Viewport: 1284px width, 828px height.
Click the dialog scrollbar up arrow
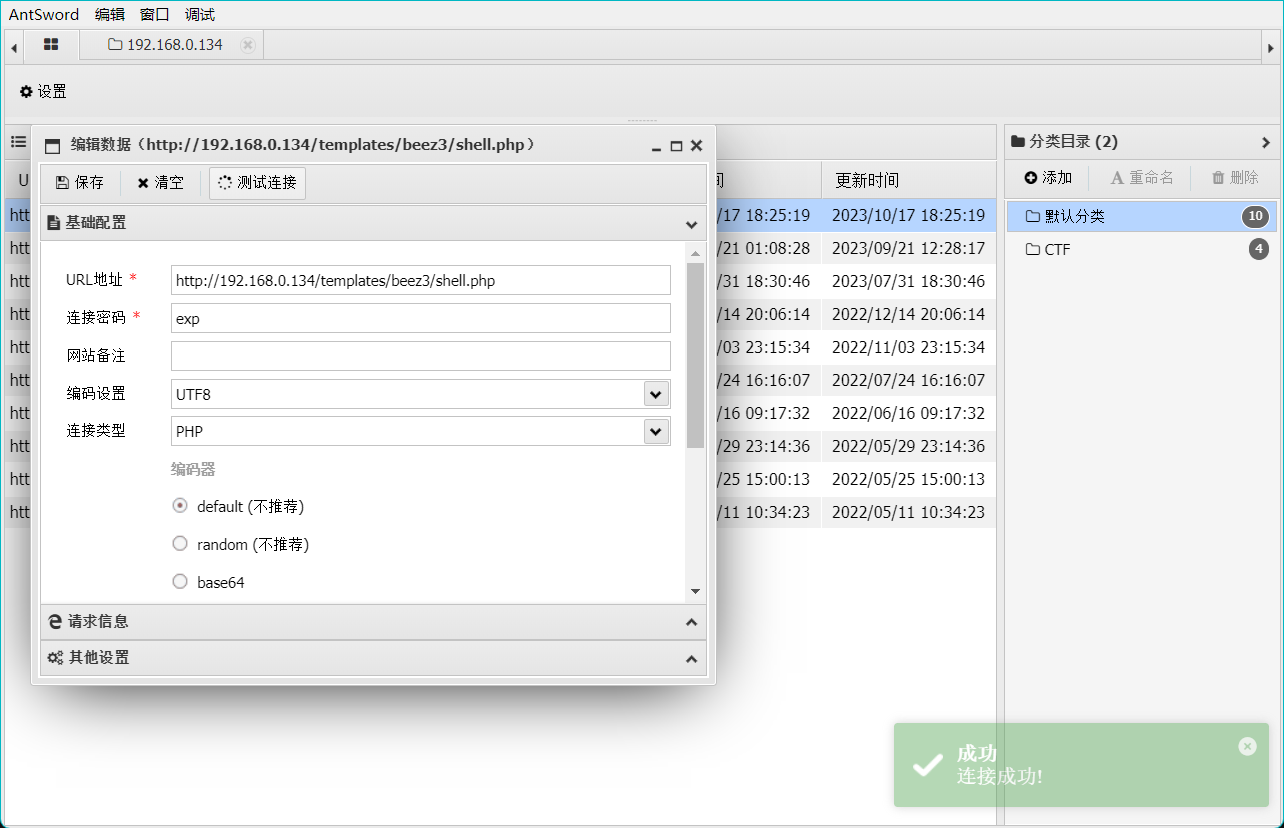[695, 253]
